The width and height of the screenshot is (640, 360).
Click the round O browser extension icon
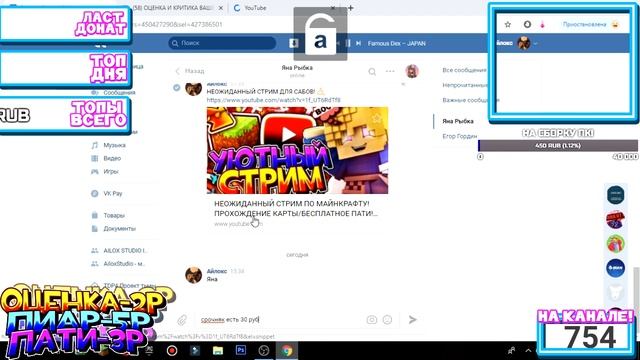[527, 24]
